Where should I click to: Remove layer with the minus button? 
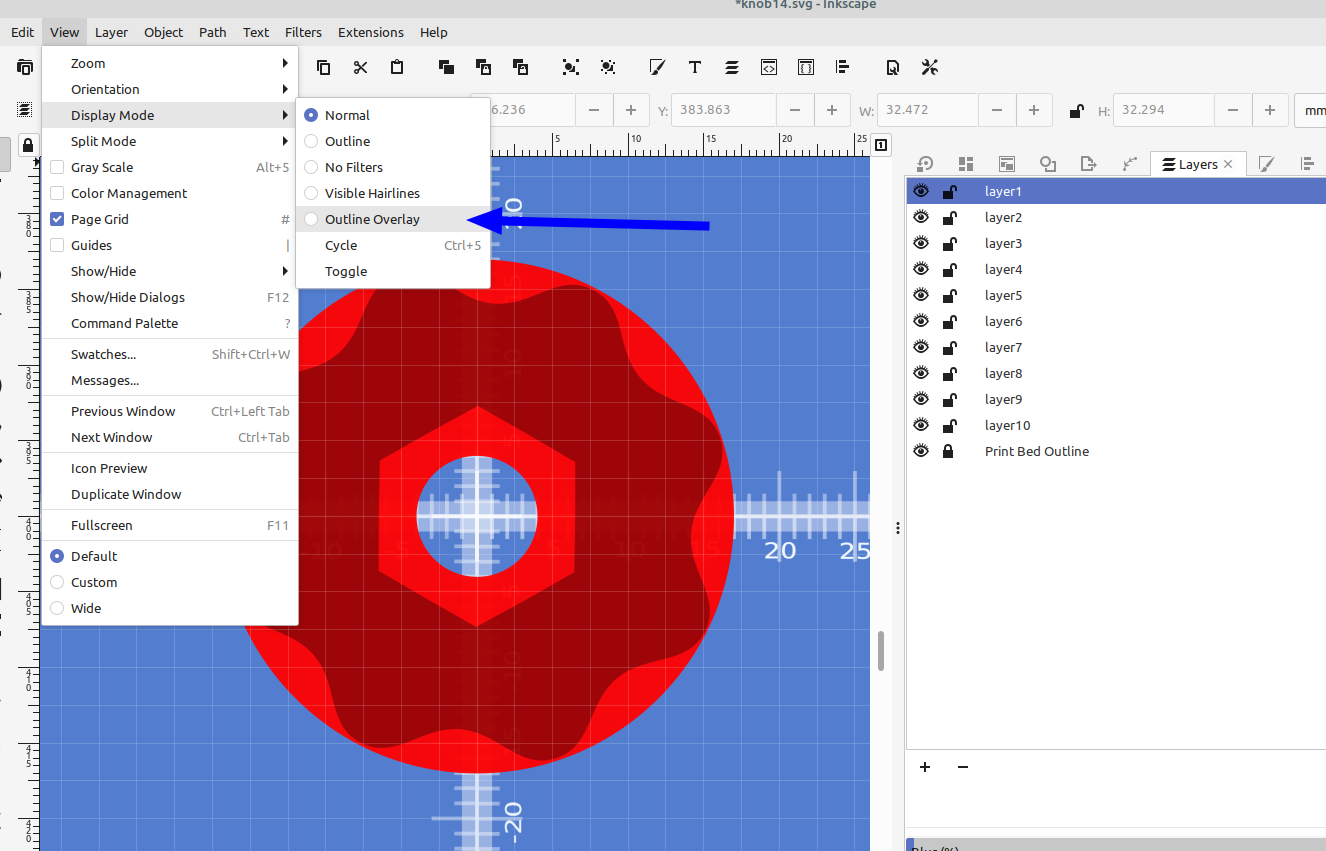(x=963, y=767)
